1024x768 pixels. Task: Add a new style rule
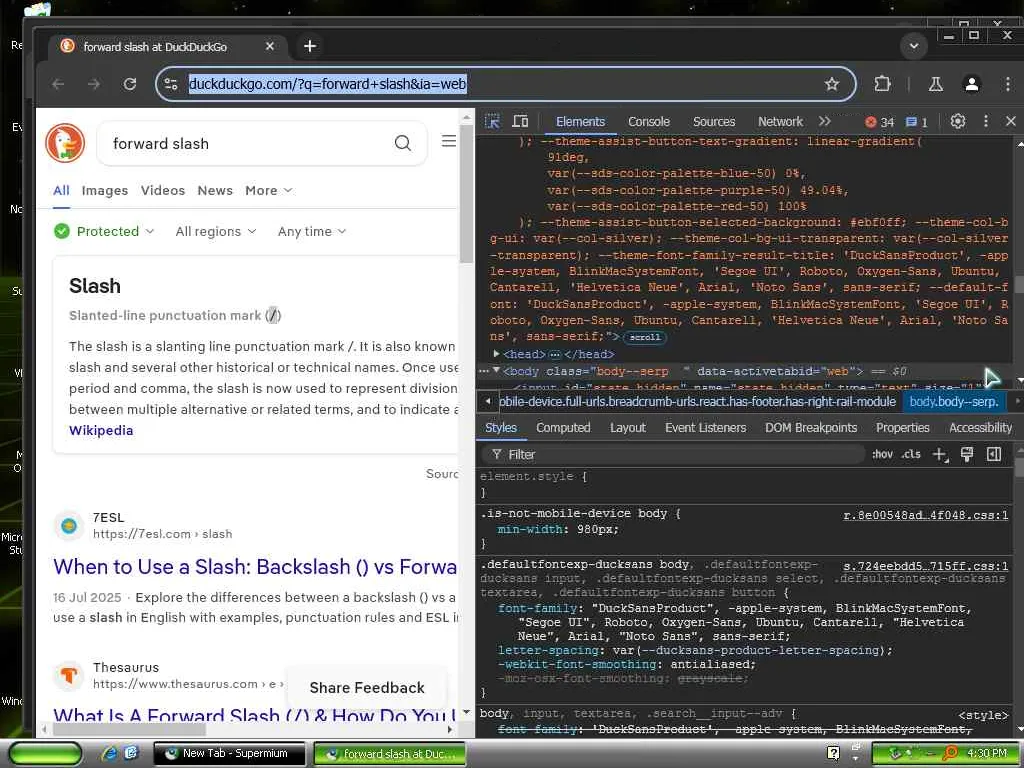[940, 455]
